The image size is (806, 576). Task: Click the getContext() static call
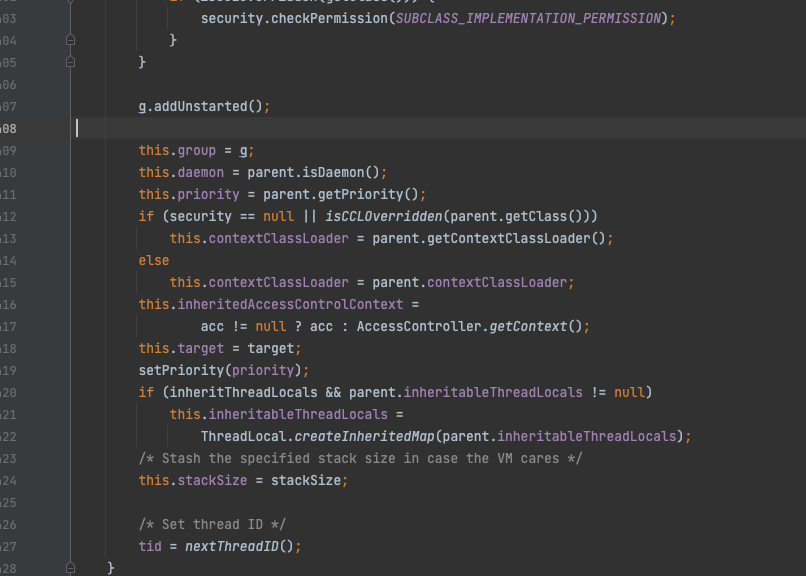pos(535,327)
